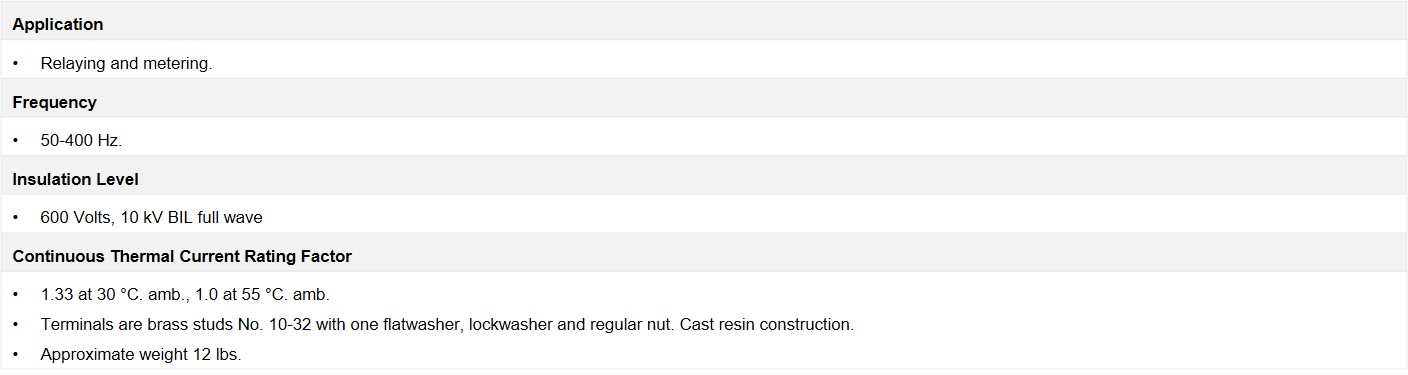
Task: Click the bullet before '1.33 at 30 °C'
Action: (16, 295)
